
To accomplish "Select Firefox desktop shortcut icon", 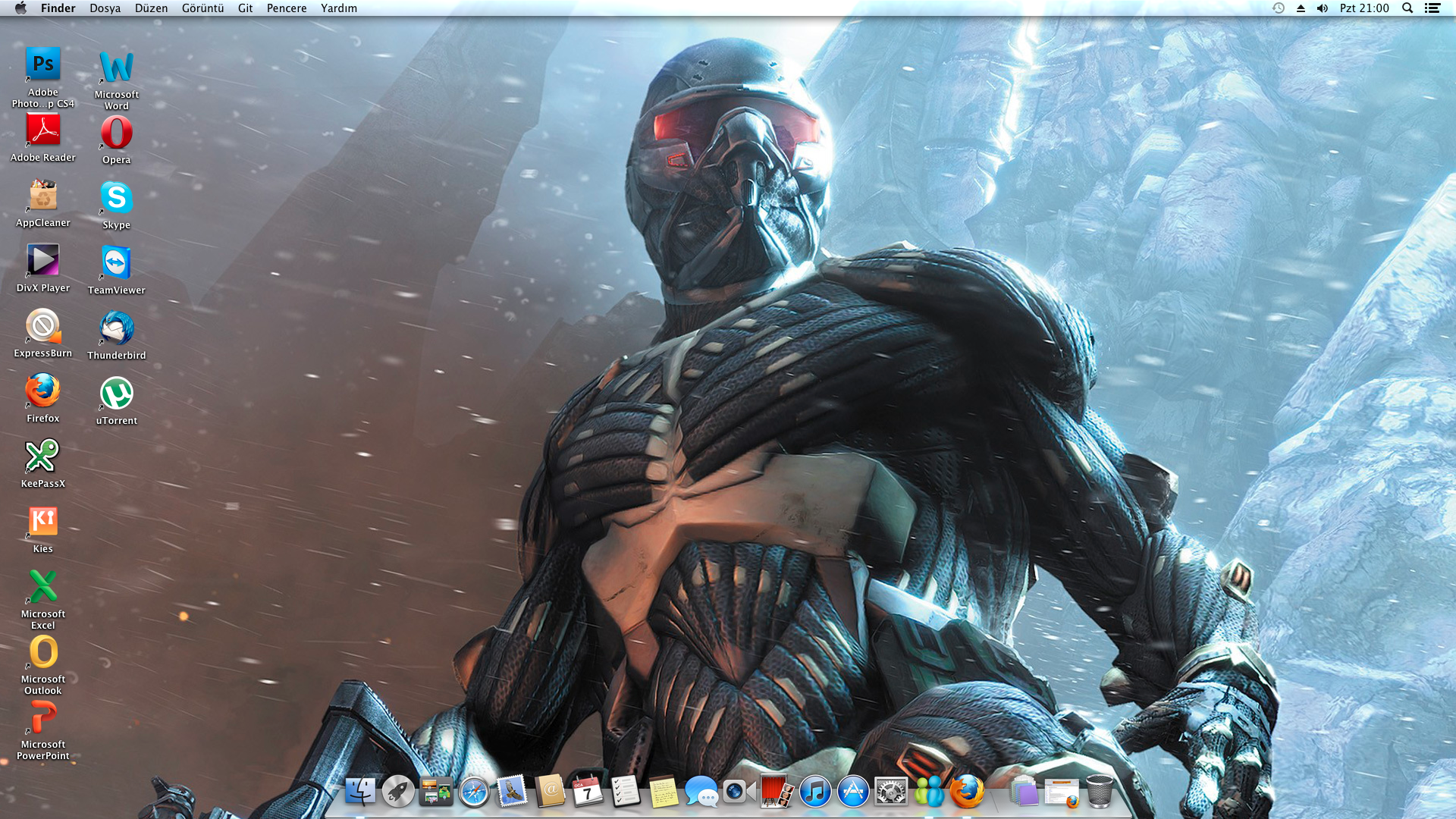I will [43, 391].
